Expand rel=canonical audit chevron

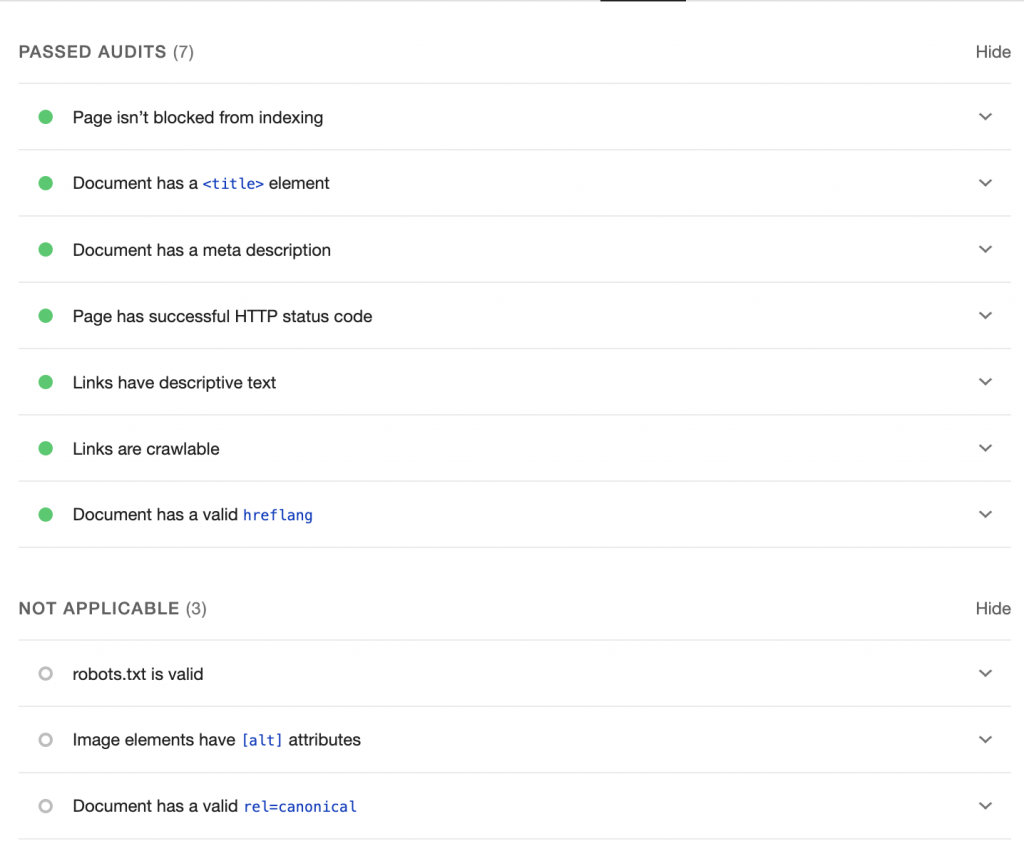point(985,806)
